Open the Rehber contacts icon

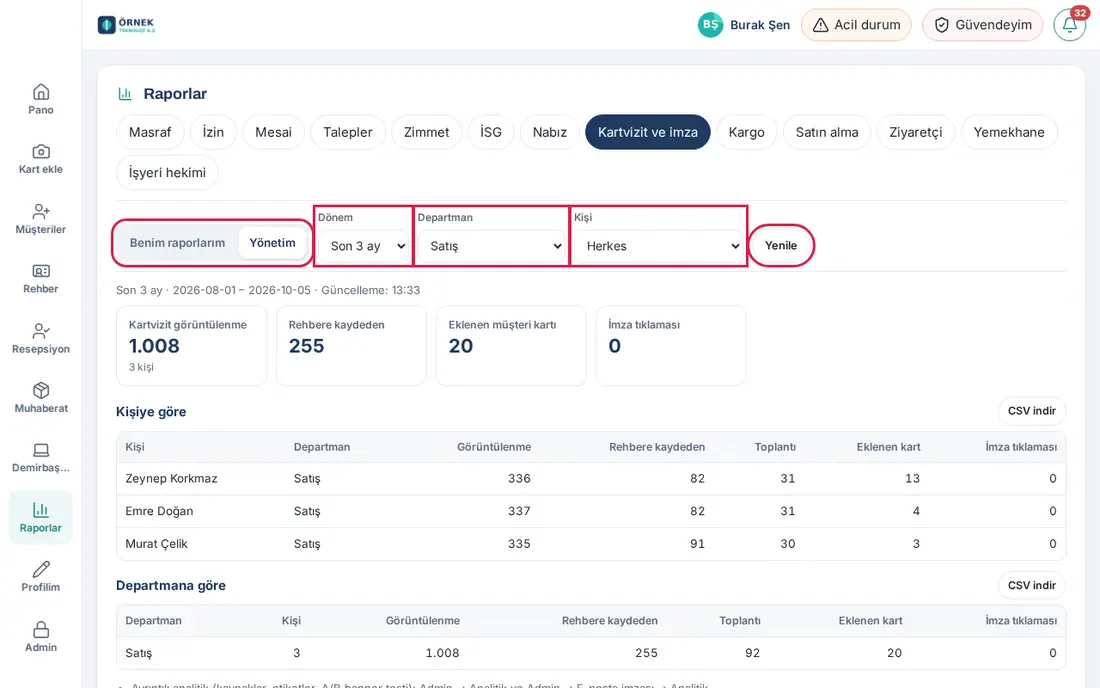[x=41, y=271]
